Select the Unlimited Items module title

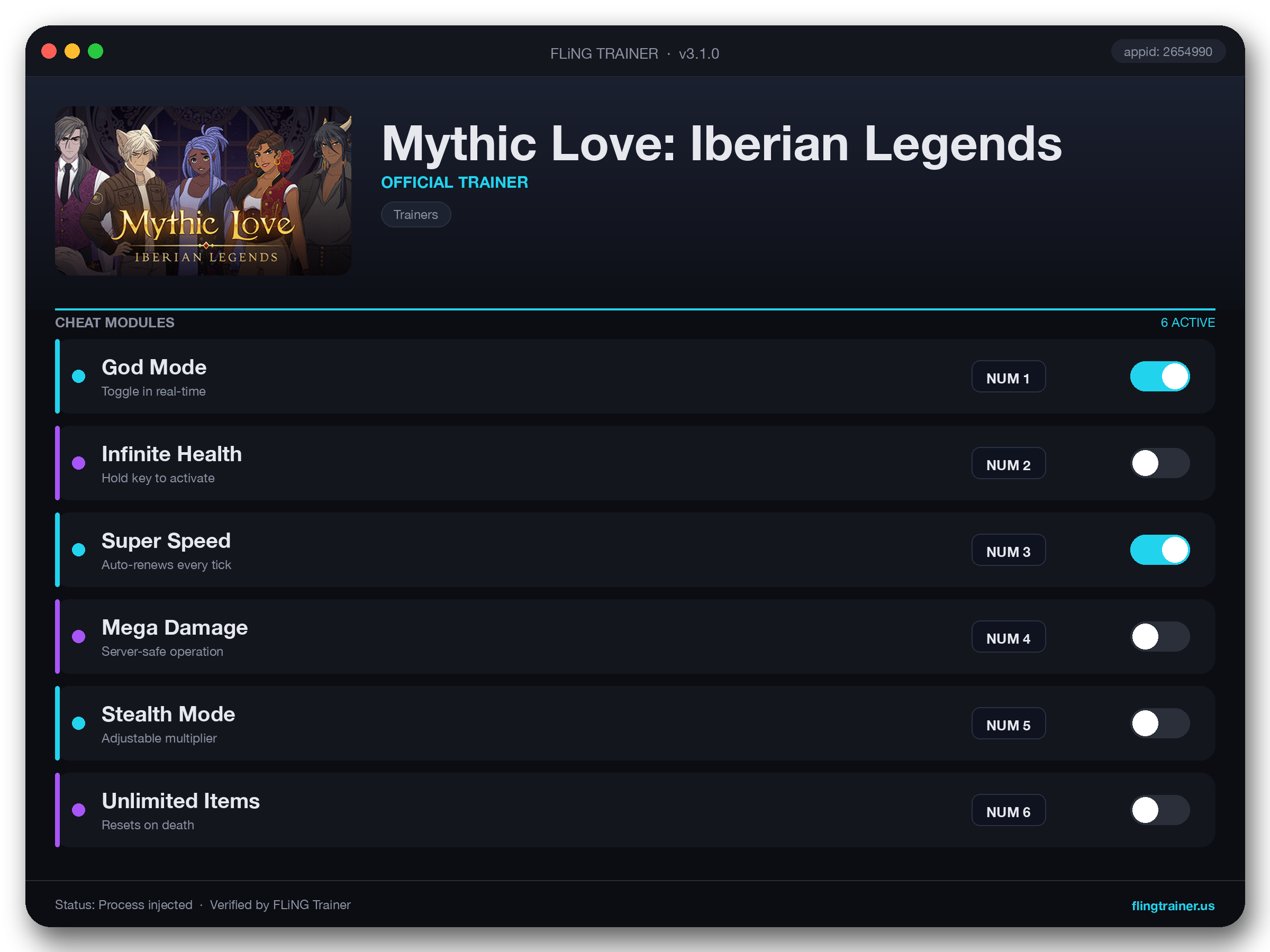point(180,801)
